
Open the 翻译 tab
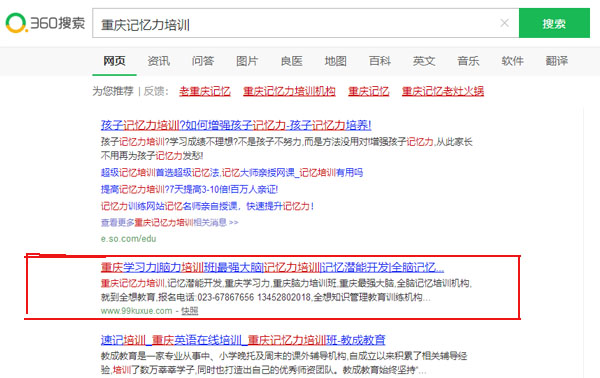(x=556, y=61)
